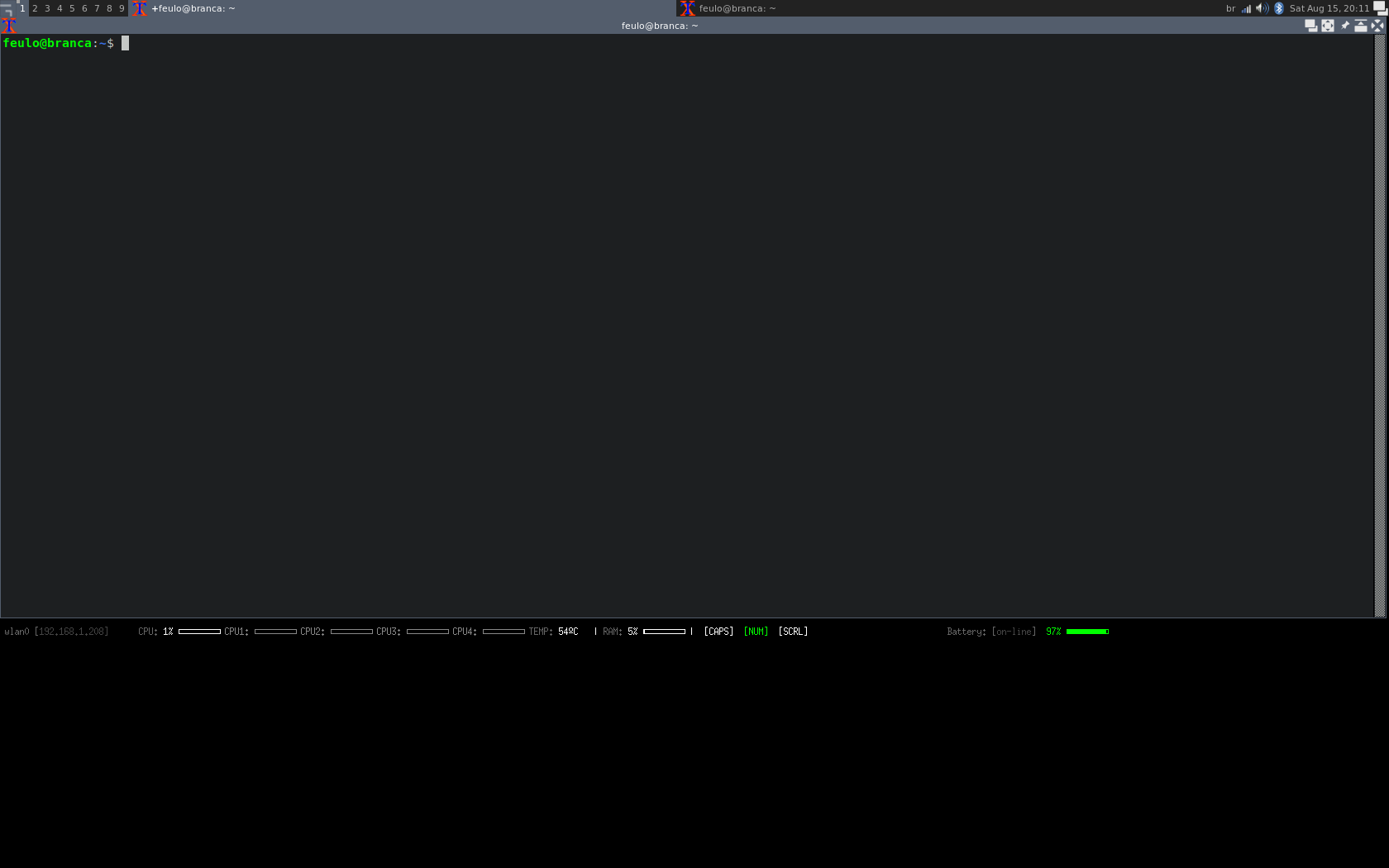Click the small pager icon before workspace 1
The width and height of the screenshot is (1389, 868).
[7, 7]
